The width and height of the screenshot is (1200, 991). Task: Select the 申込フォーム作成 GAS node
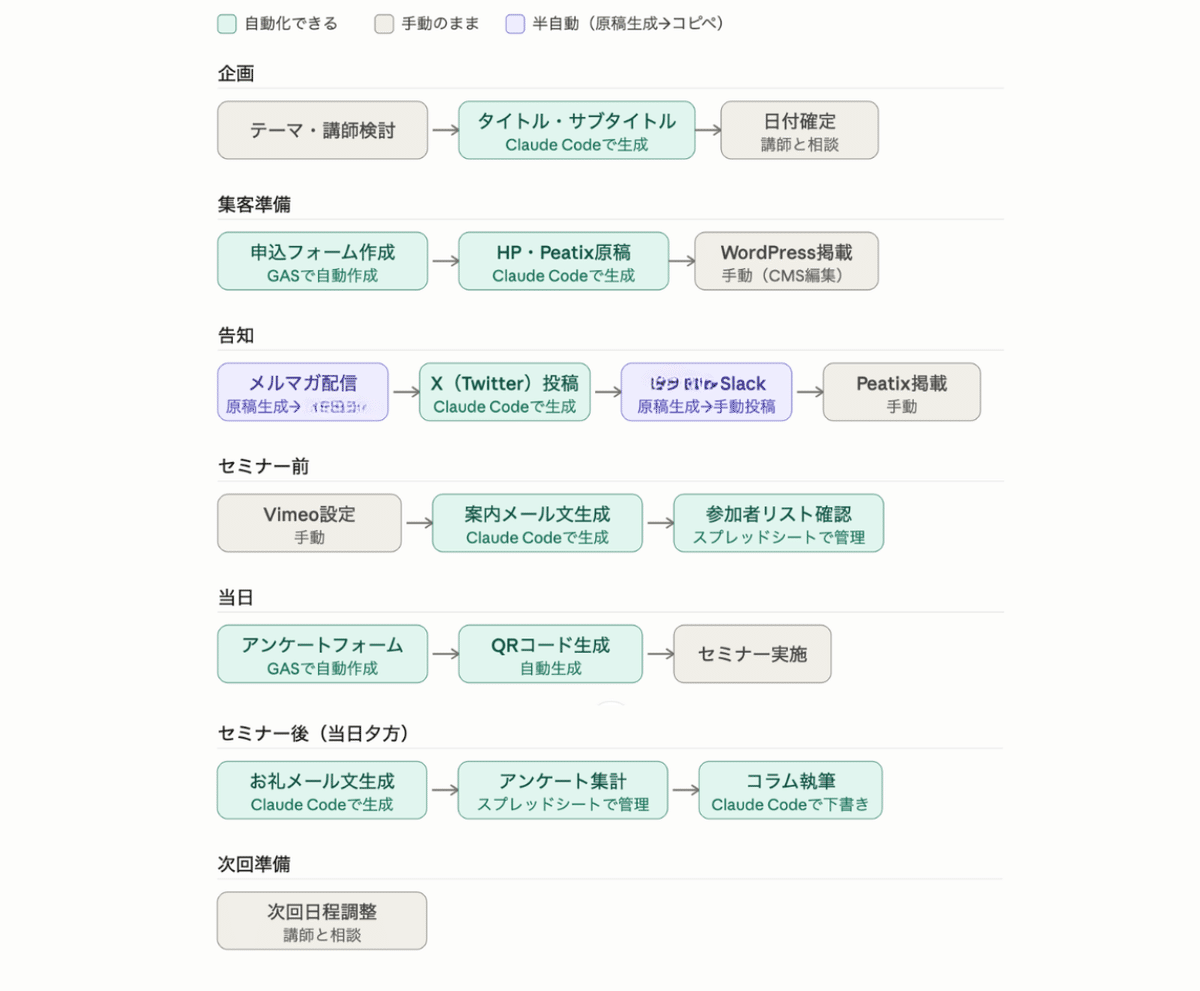point(322,261)
